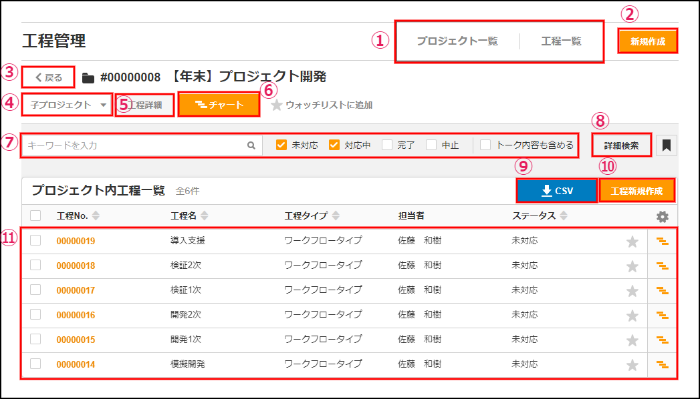
Task: Select the 導入支援 process name cell
Action: [188, 241]
